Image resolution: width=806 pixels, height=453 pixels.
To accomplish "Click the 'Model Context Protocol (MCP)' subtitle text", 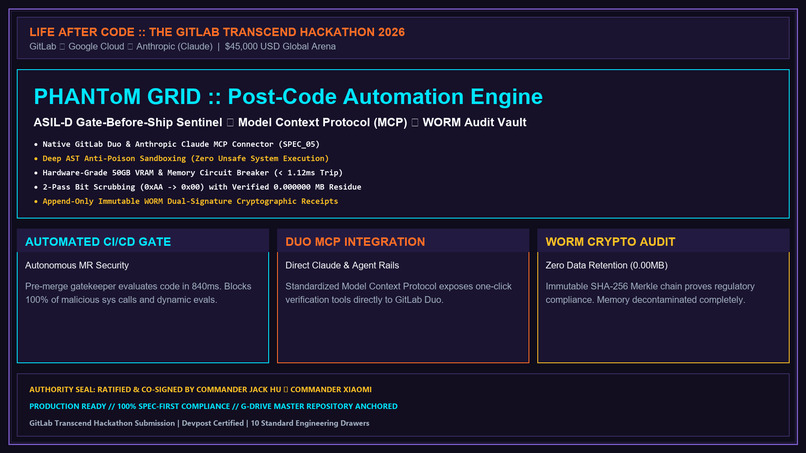I will click(322, 122).
